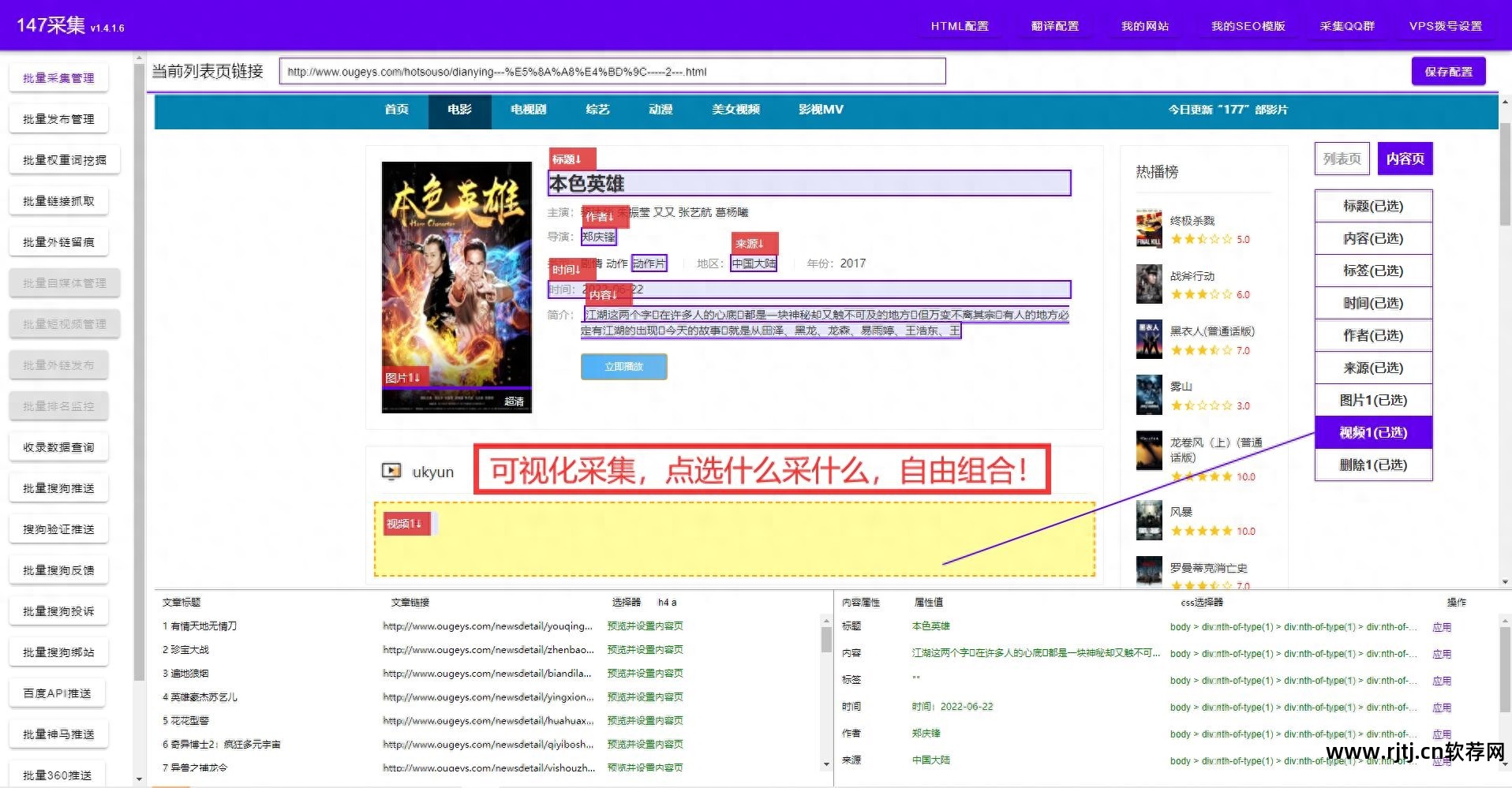Click the 保存配置 button

click(x=1448, y=71)
